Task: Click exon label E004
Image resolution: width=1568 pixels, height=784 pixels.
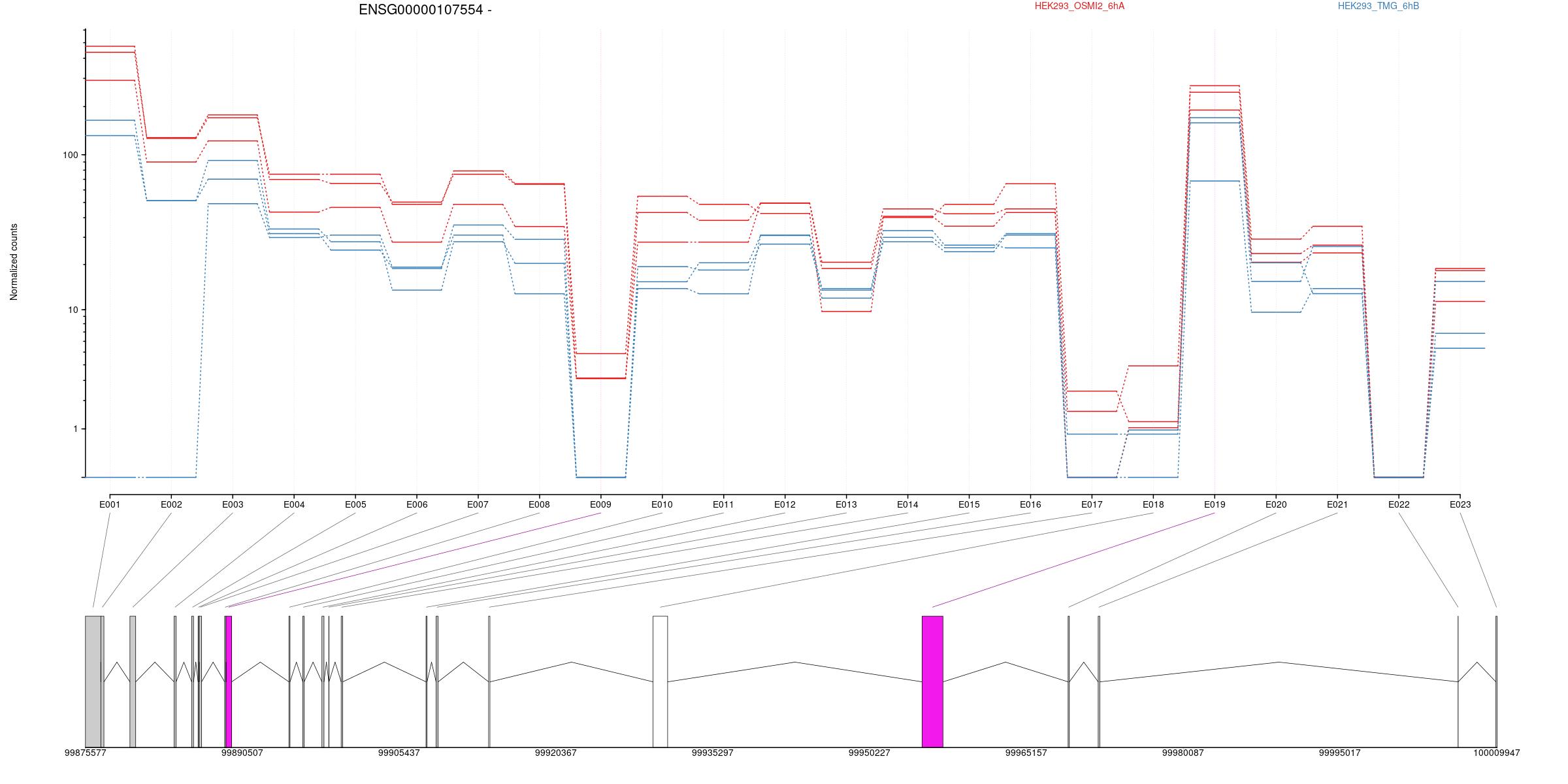Action: pyautogui.click(x=294, y=504)
